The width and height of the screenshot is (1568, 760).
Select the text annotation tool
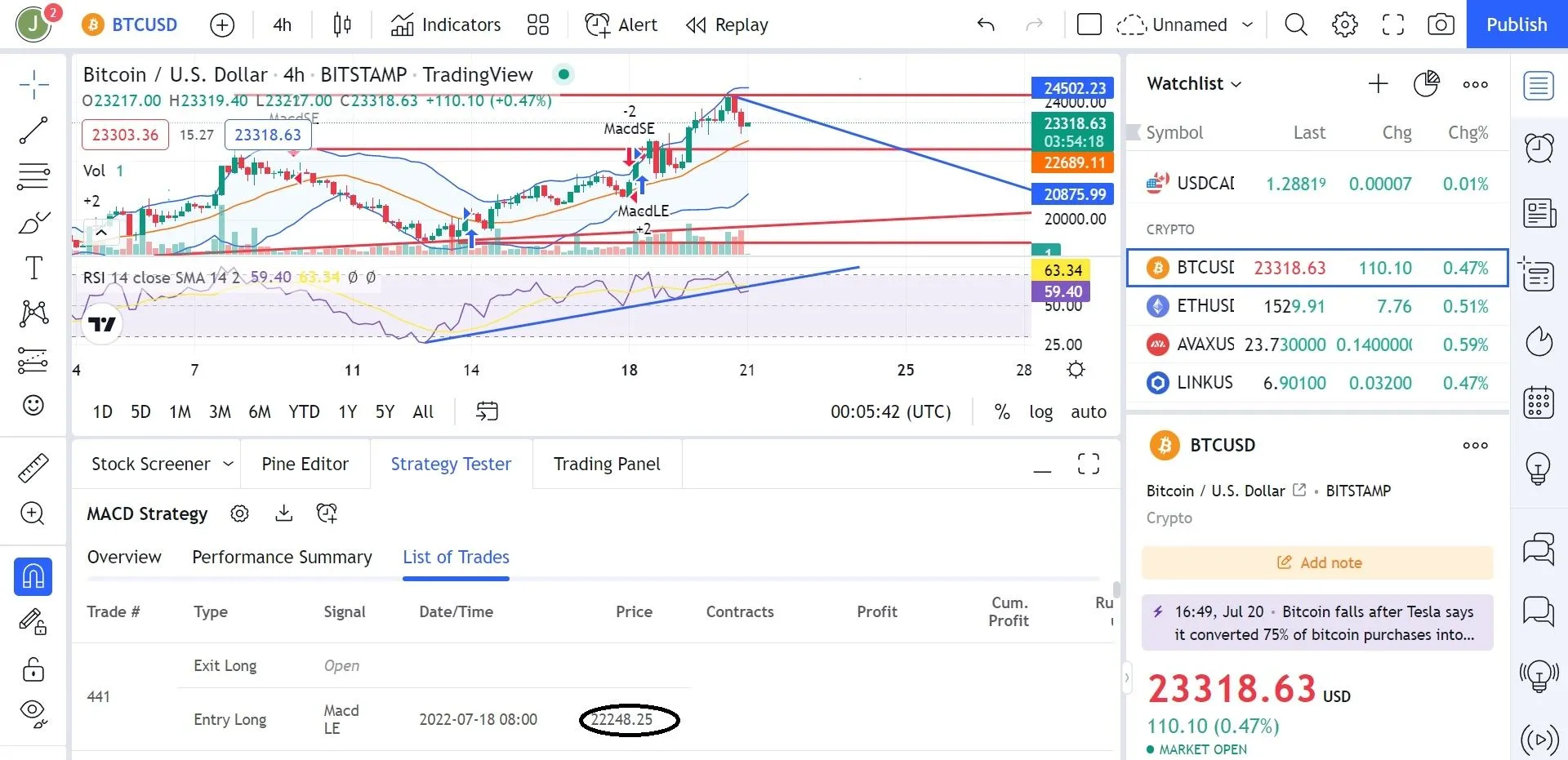coord(33,267)
